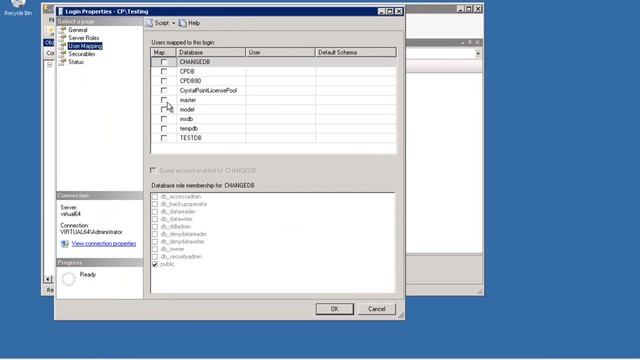Check the db_accessadmin role

click(155, 197)
